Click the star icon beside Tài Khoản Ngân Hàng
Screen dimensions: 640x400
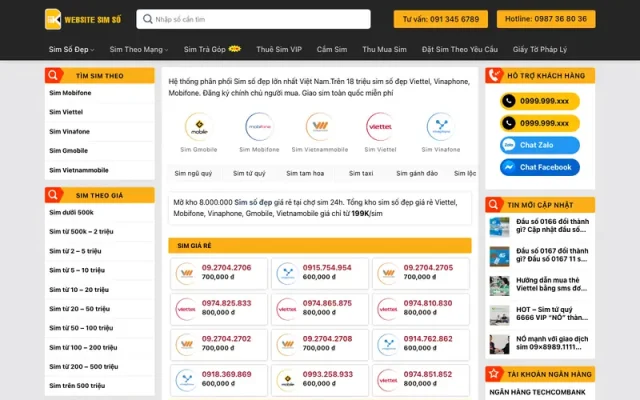493,373
